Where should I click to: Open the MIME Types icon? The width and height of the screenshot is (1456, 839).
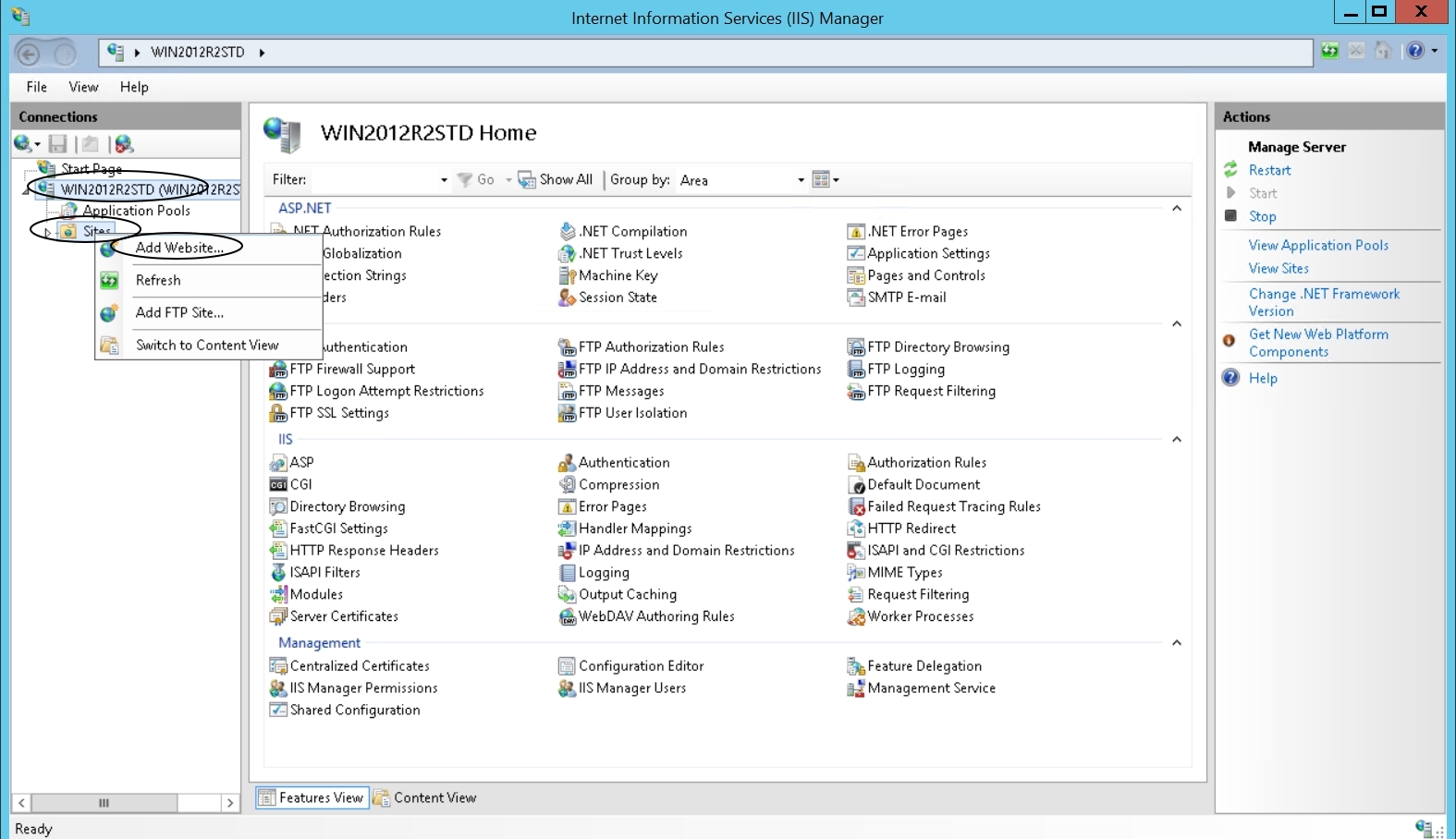click(856, 572)
